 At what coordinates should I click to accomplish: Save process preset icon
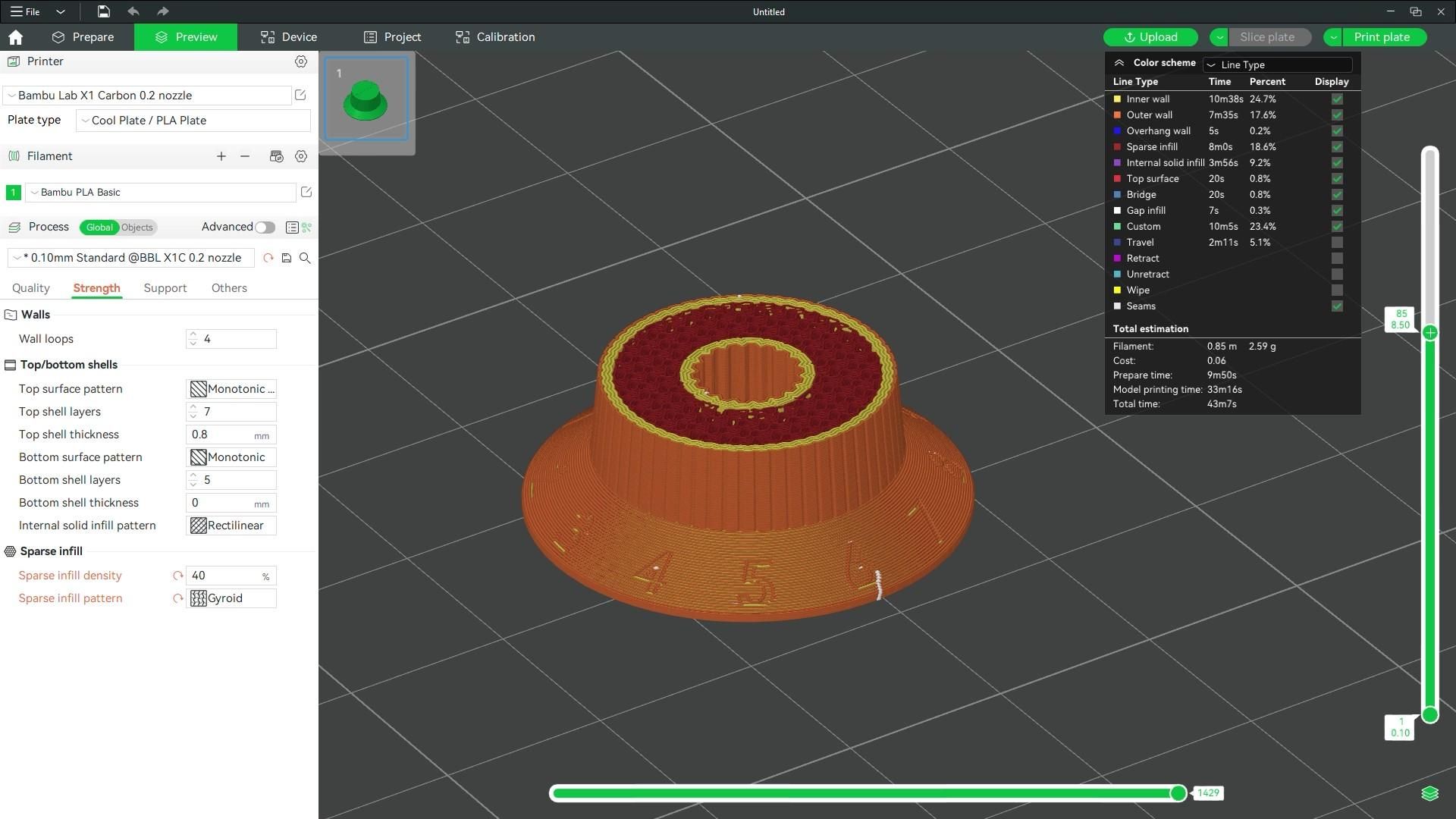click(287, 258)
